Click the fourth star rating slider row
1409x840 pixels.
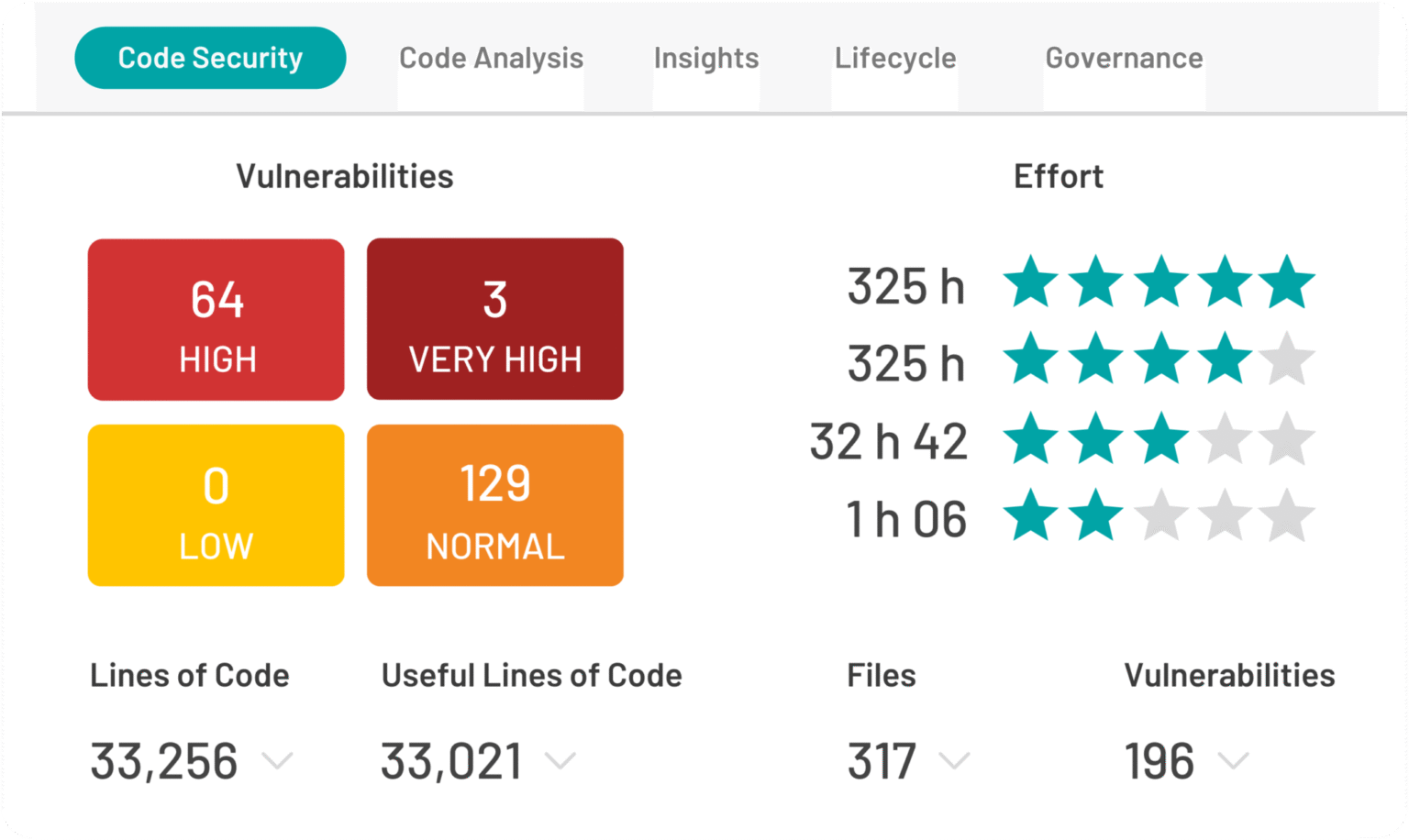1158,517
